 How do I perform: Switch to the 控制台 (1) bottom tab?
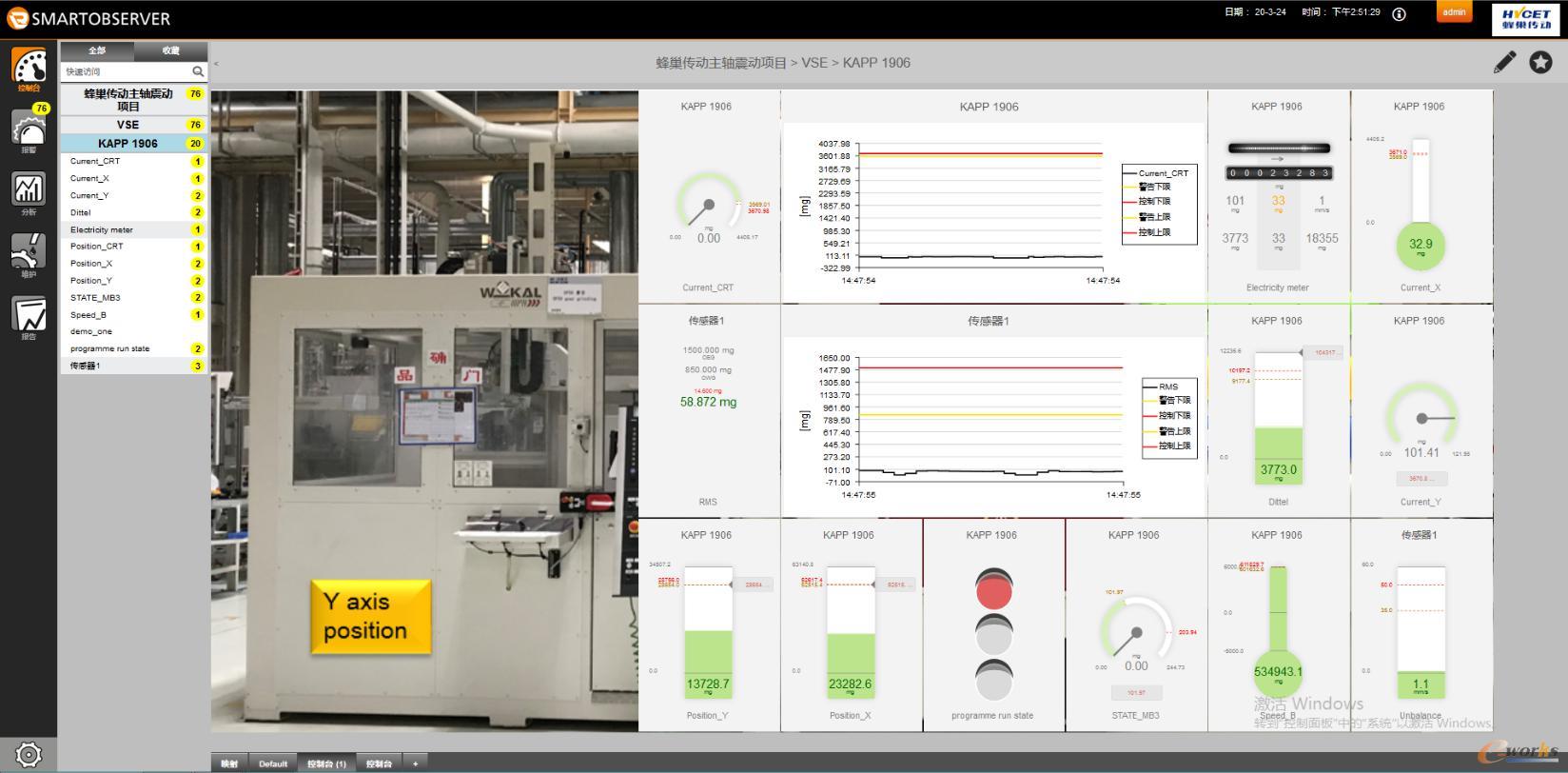326,763
